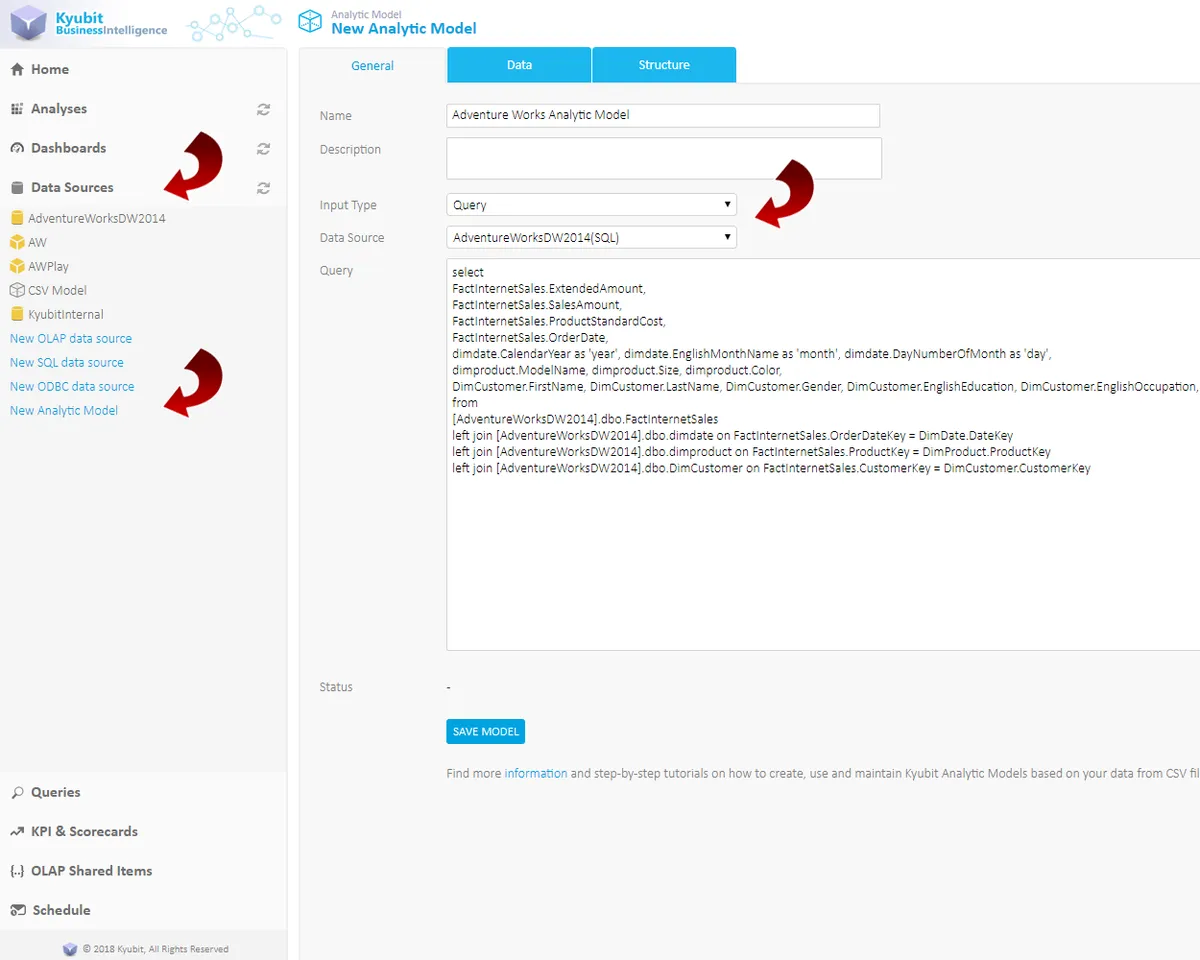Follow the 'information' hyperlink
The height and width of the screenshot is (960, 1200).
pos(536,774)
